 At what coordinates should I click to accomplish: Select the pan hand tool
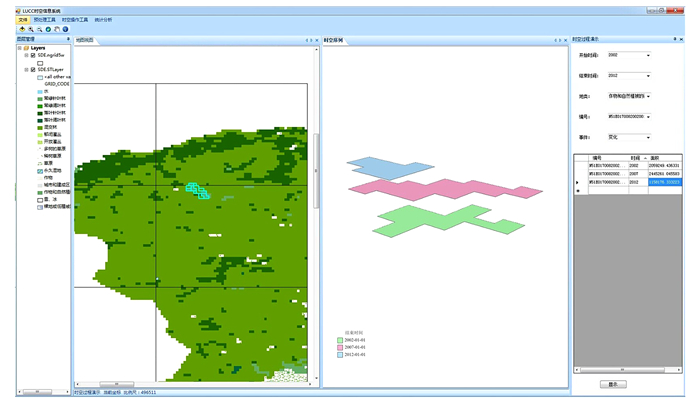[56, 29]
